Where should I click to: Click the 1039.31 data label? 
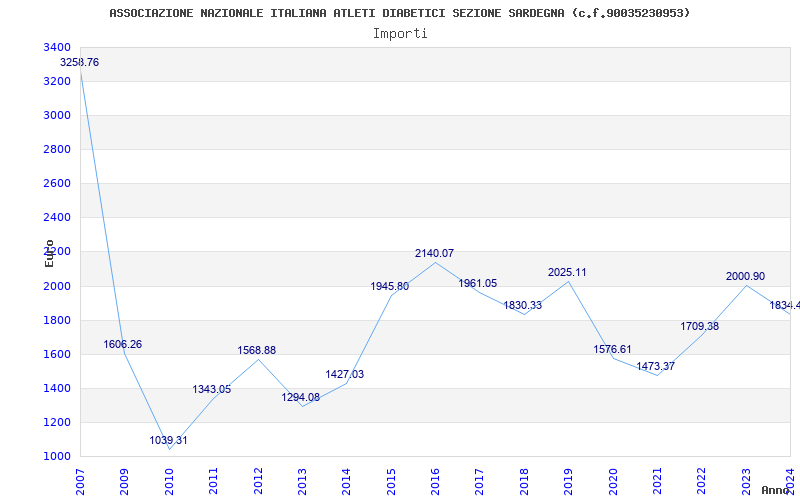(168, 440)
